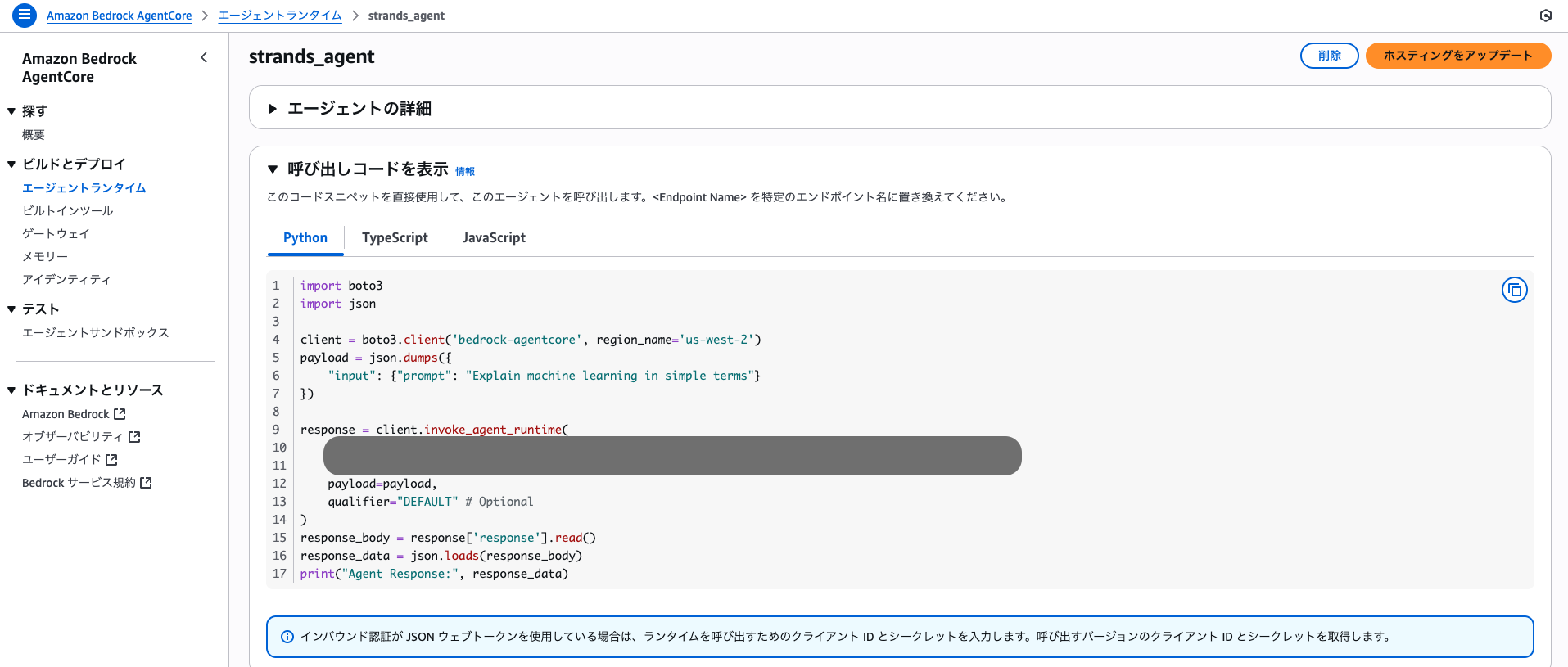The width and height of the screenshot is (1568, 667).
Task: Click the strands_agent breadcrumb text
Action: coord(406,16)
